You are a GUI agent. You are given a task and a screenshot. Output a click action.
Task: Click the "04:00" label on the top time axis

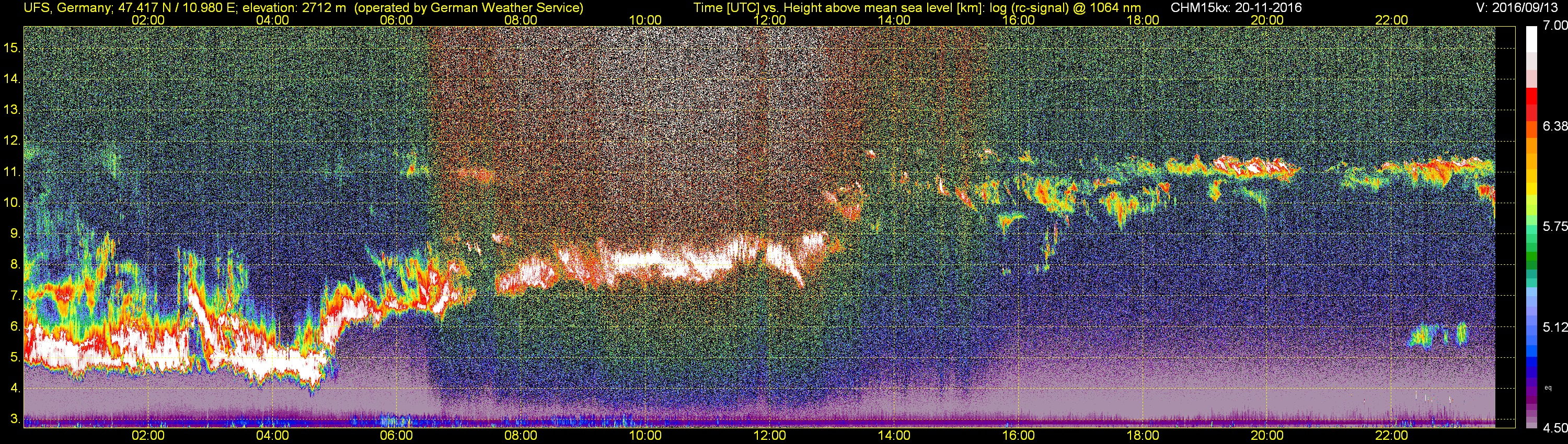point(272,20)
